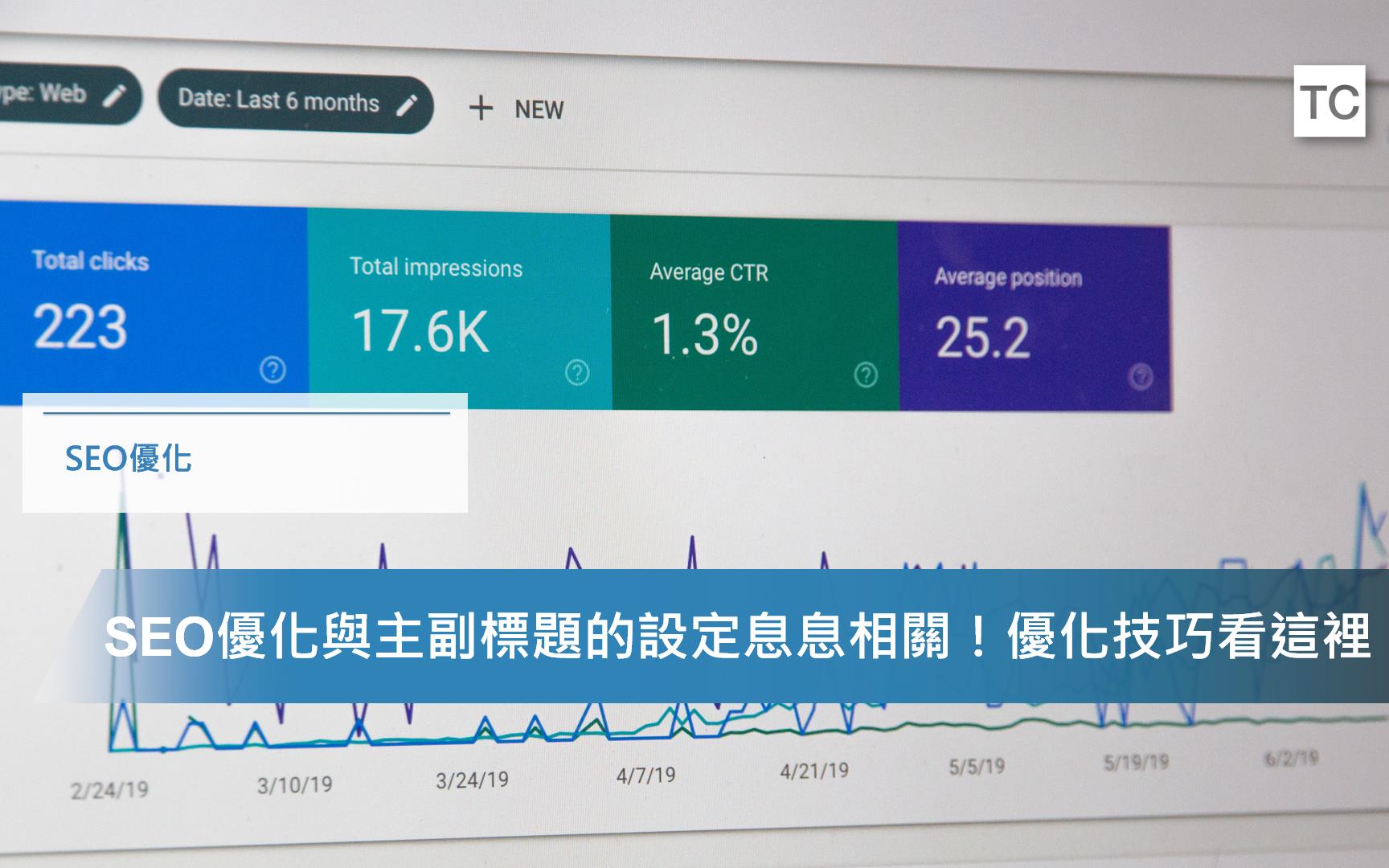The width and height of the screenshot is (1389, 868).
Task: Edit the search type Web filter pencil
Action: (x=116, y=96)
